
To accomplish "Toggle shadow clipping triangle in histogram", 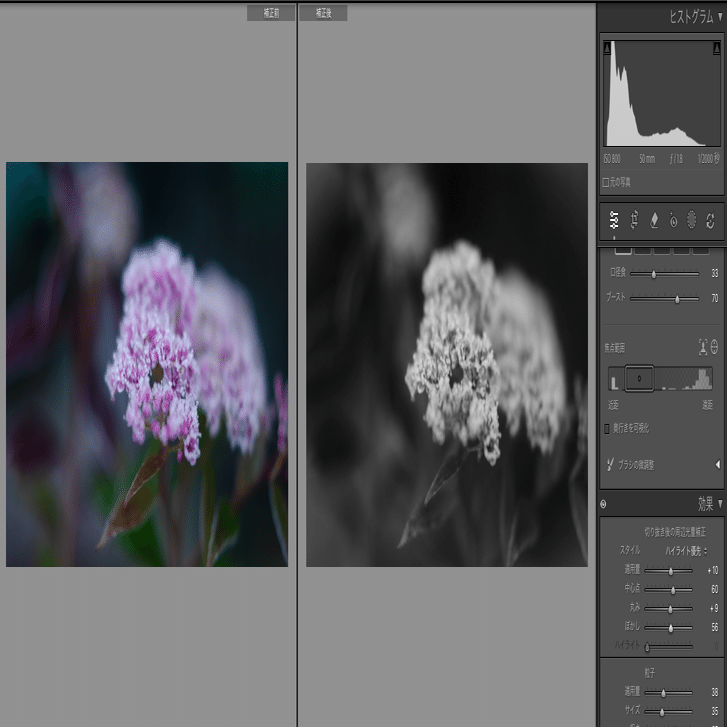I will (607, 47).
